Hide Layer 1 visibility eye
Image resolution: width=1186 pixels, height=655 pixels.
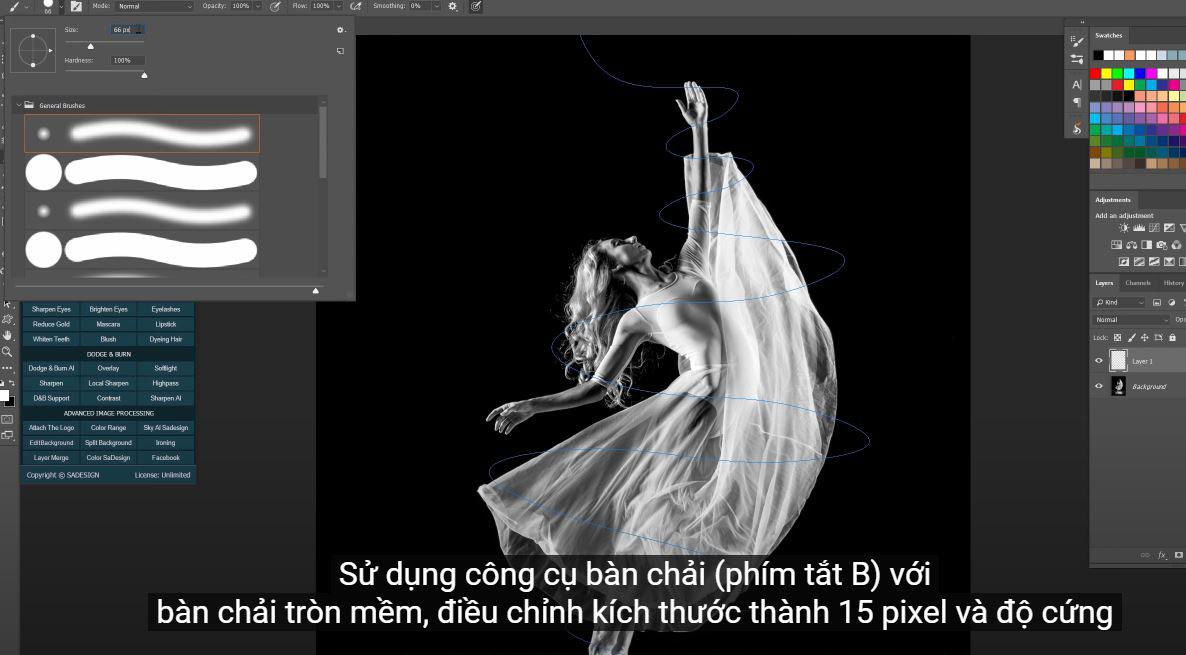1099,361
